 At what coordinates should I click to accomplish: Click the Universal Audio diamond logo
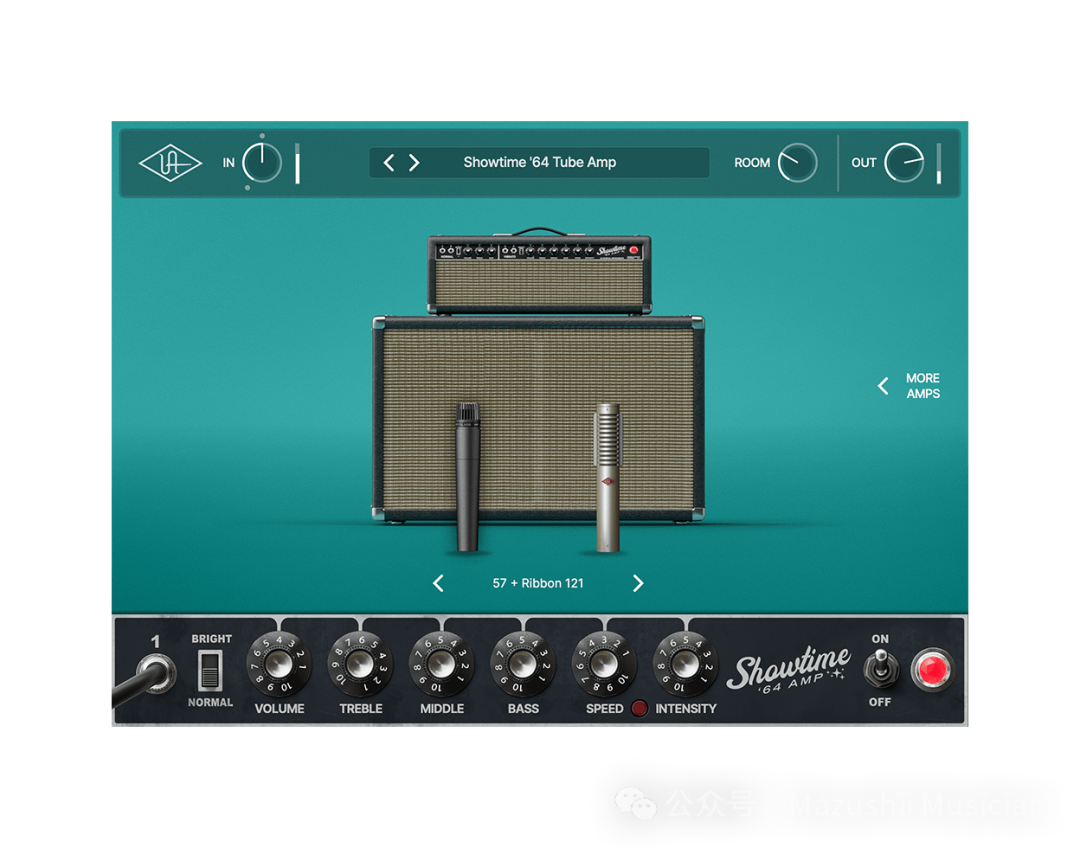[170, 163]
